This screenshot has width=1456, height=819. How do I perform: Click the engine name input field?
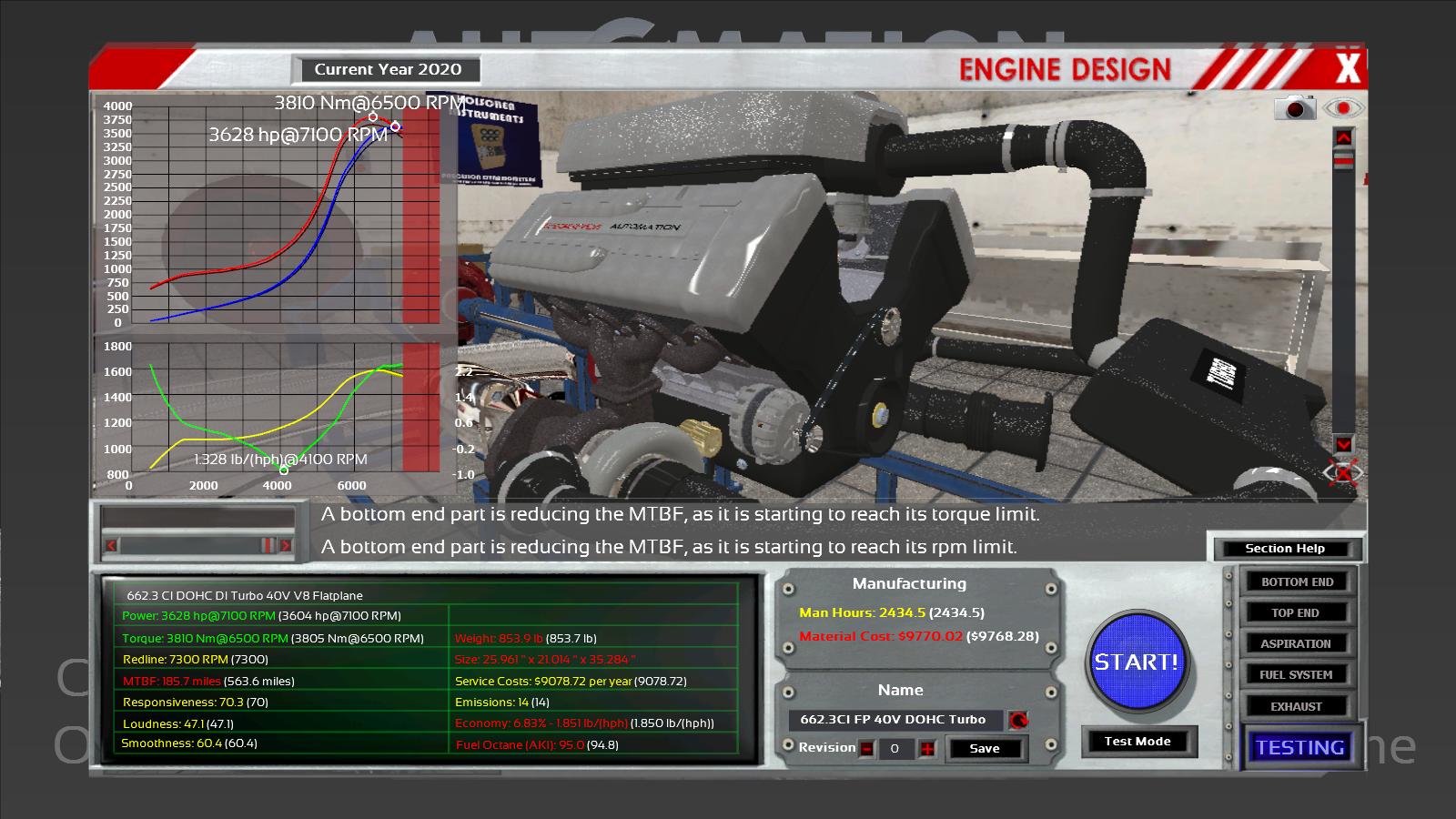pyautogui.click(x=895, y=719)
